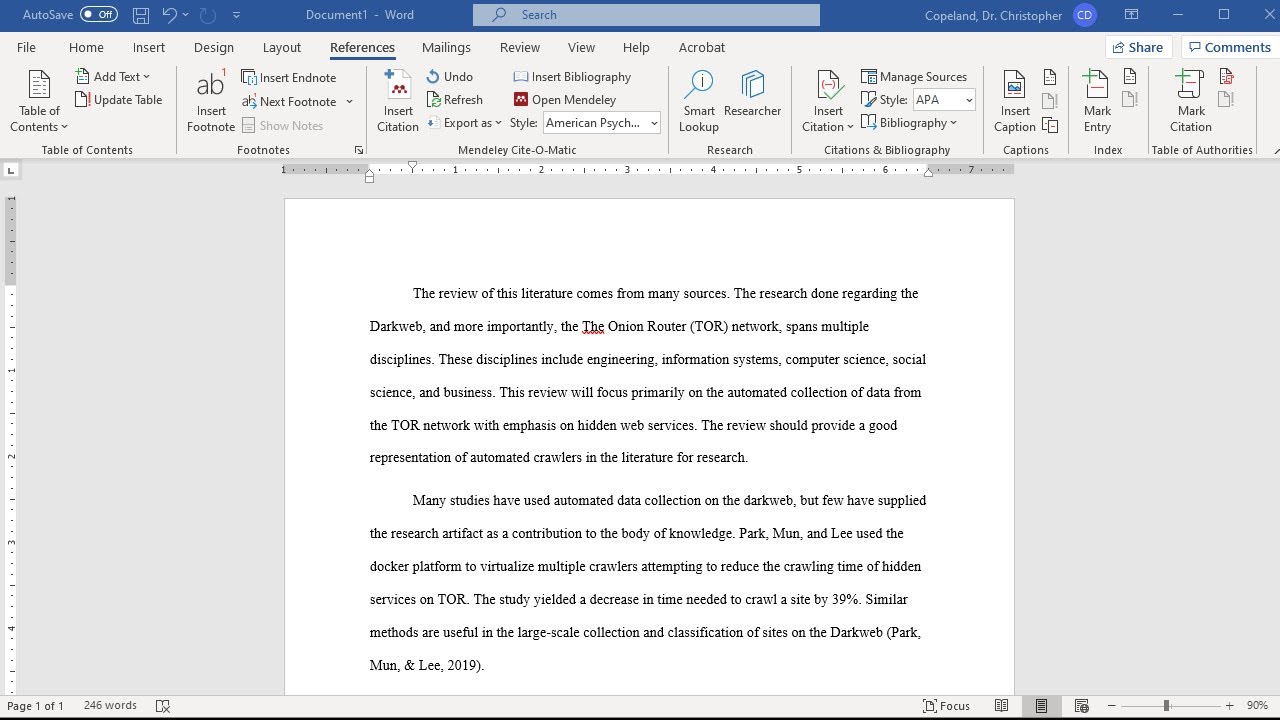Screen dimensions: 1280x720
Task: Open Customize Quick Access Toolbar arrow
Action: pos(237,15)
